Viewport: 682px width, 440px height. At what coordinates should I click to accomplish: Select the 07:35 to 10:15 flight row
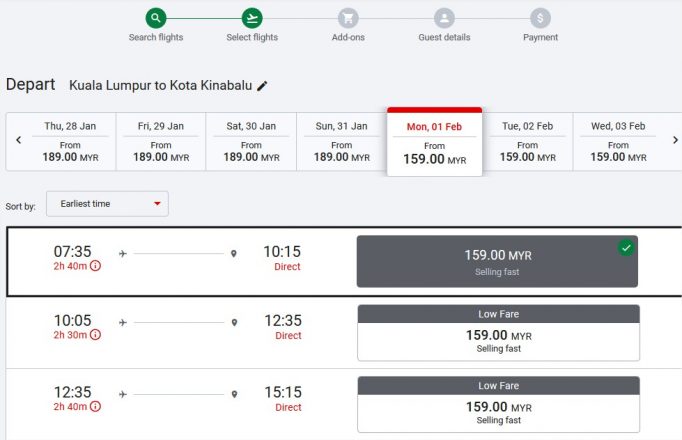click(x=344, y=261)
